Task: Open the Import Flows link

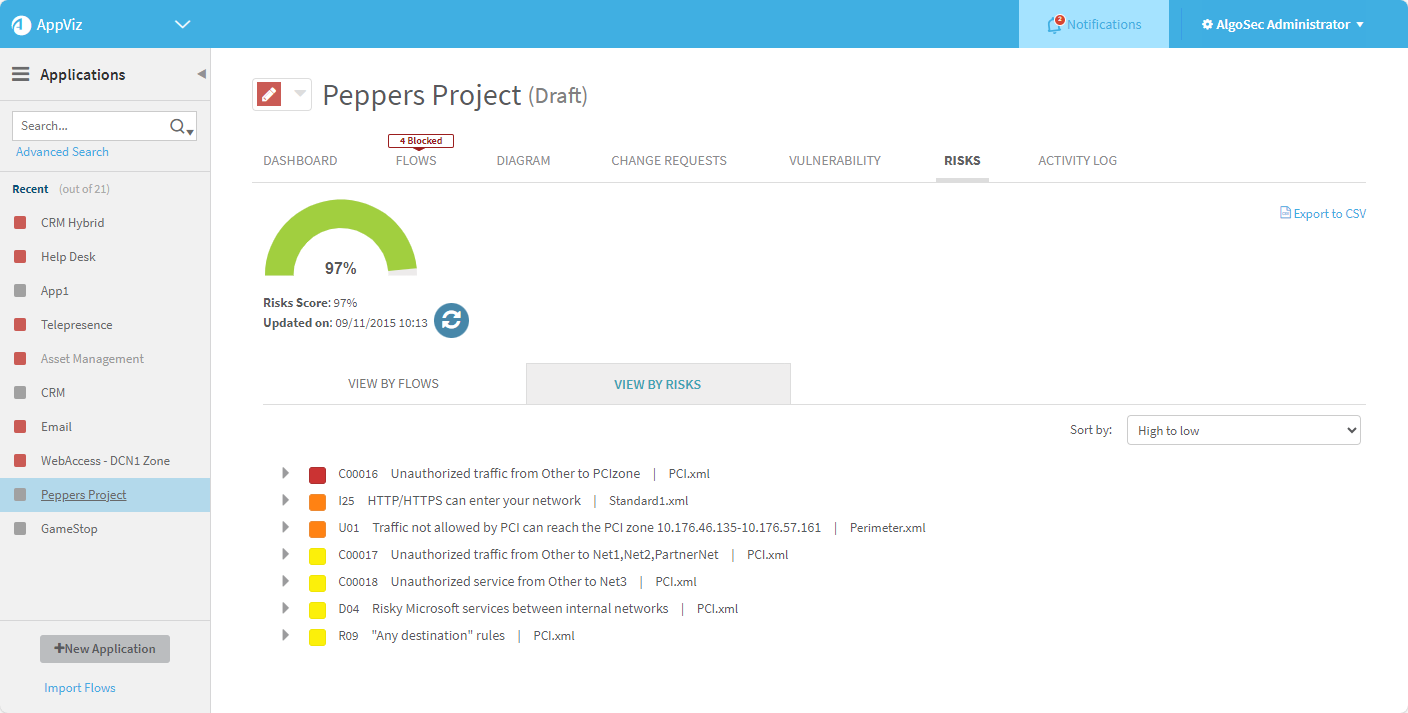Action: 80,688
